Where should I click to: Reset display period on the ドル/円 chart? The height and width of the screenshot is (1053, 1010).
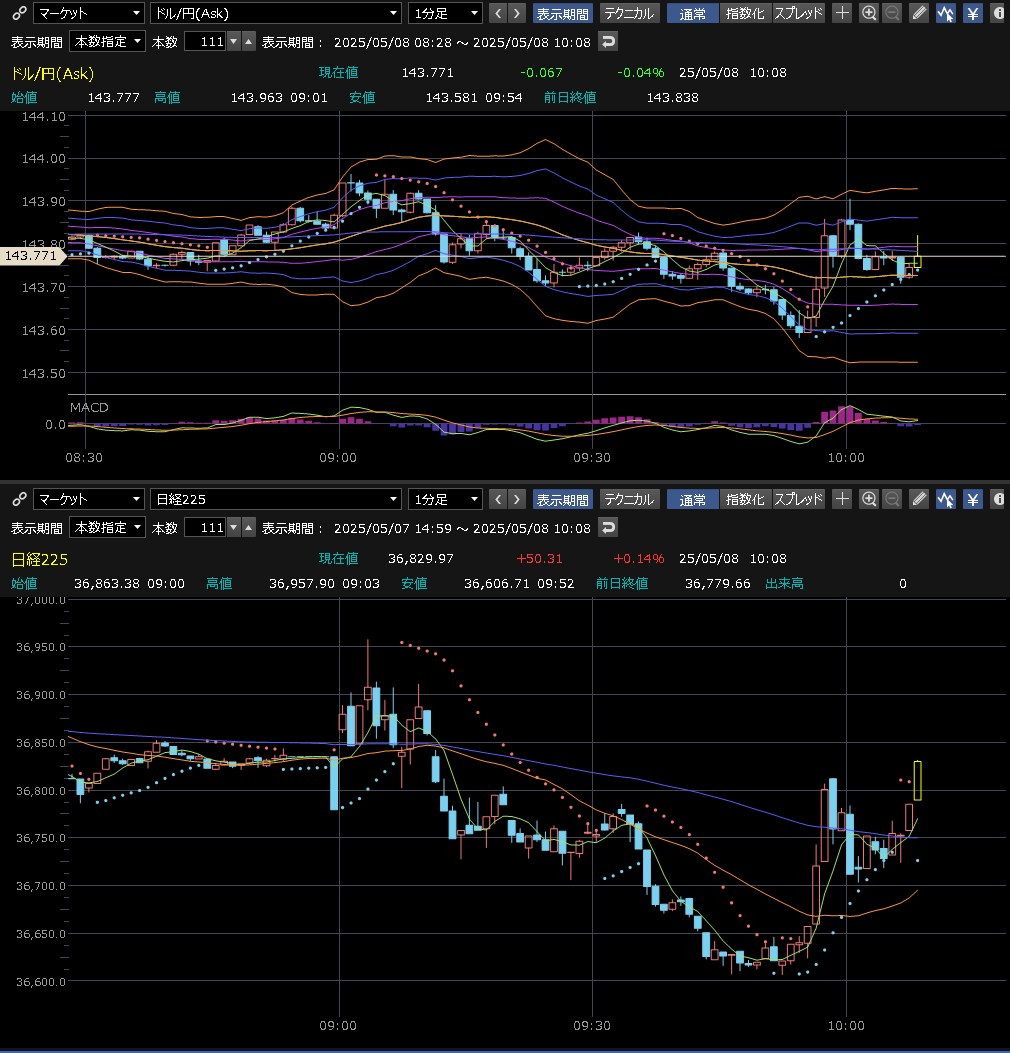coord(608,42)
